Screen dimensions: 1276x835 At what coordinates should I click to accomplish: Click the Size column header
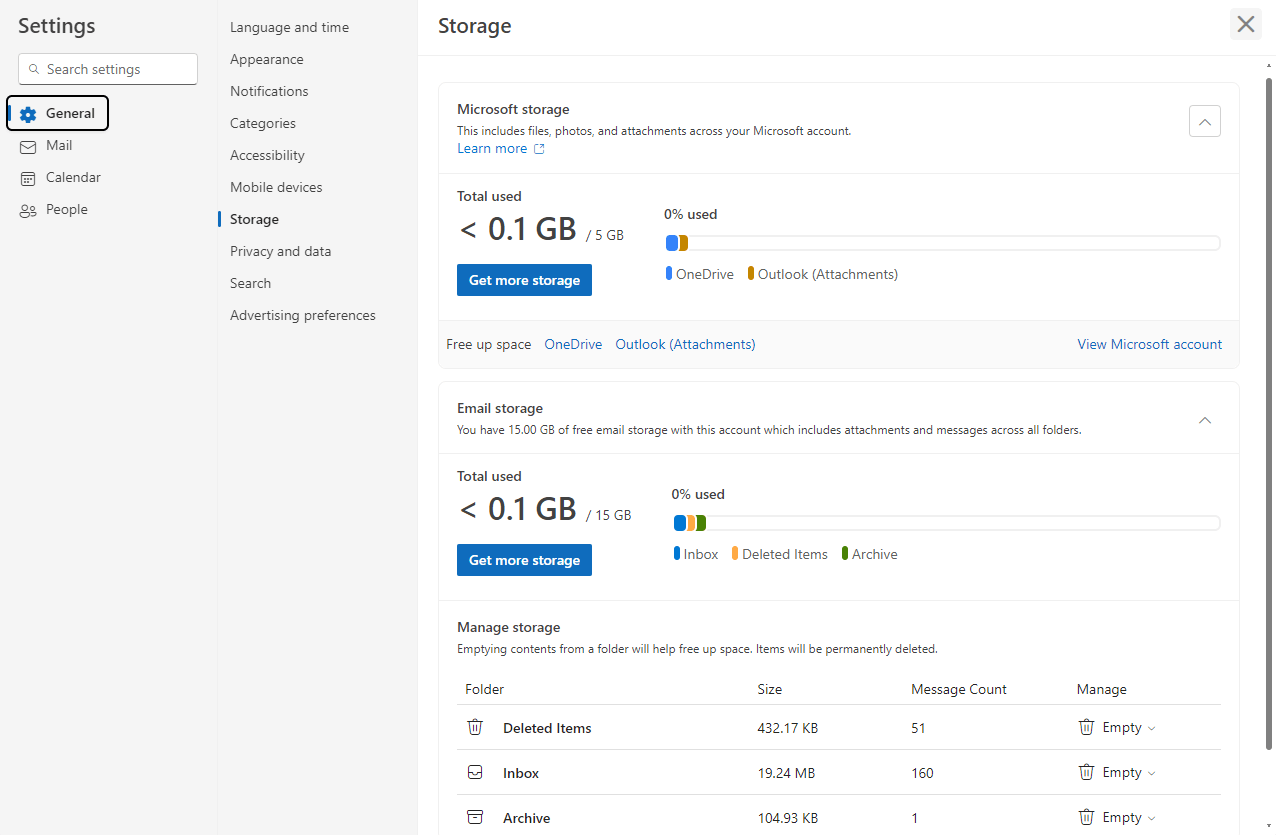(x=770, y=689)
